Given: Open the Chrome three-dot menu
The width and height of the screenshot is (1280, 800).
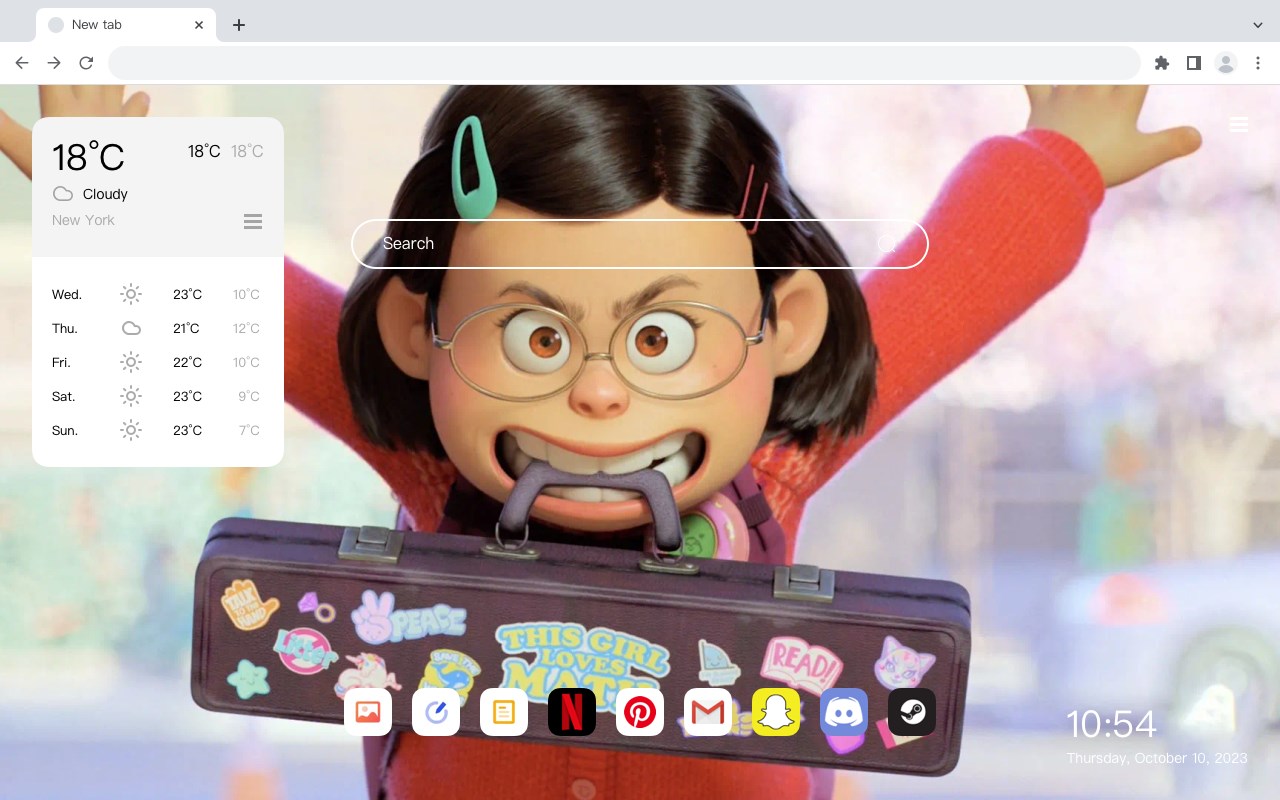Looking at the screenshot, I should click(1258, 63).
